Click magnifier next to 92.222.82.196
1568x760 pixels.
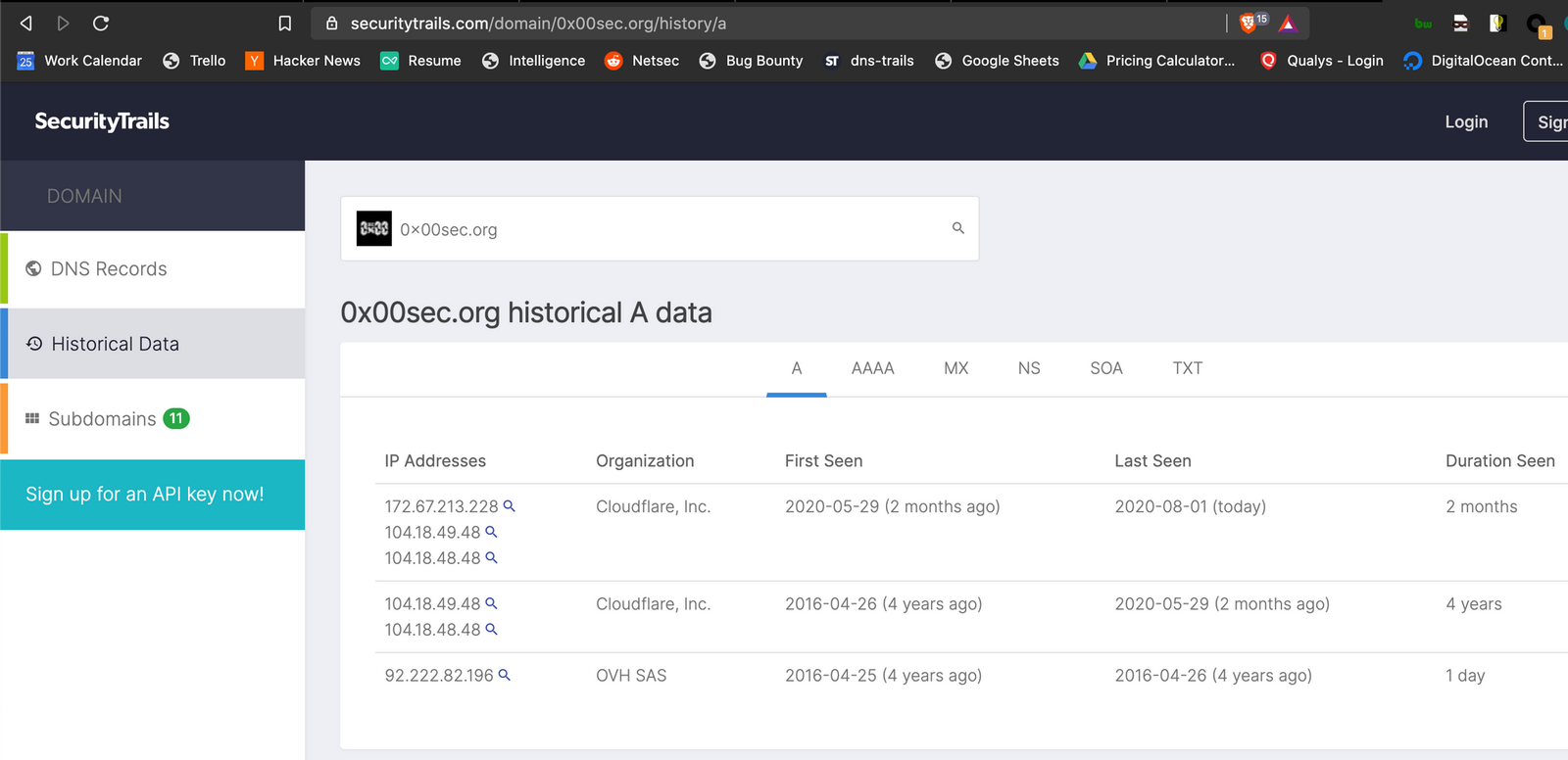505,675
